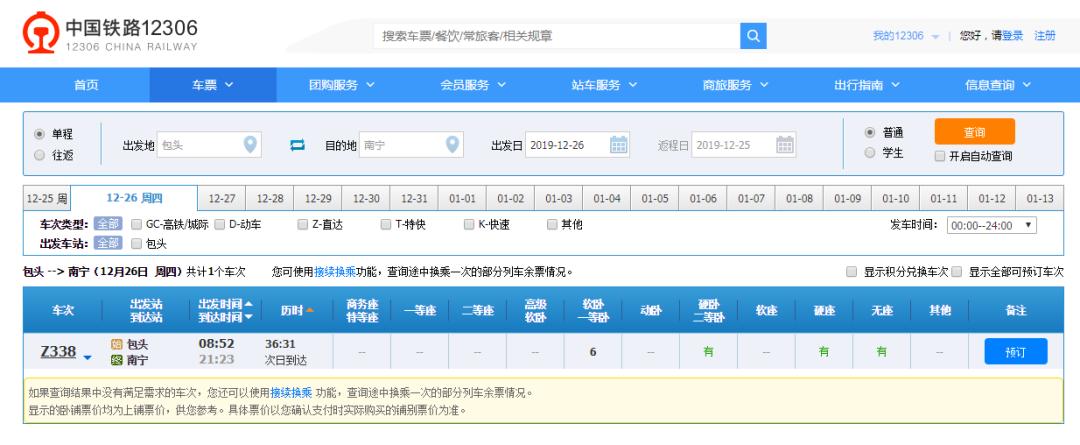Click the 出发地 input field

pyautogui.click(x=209, y=145)
